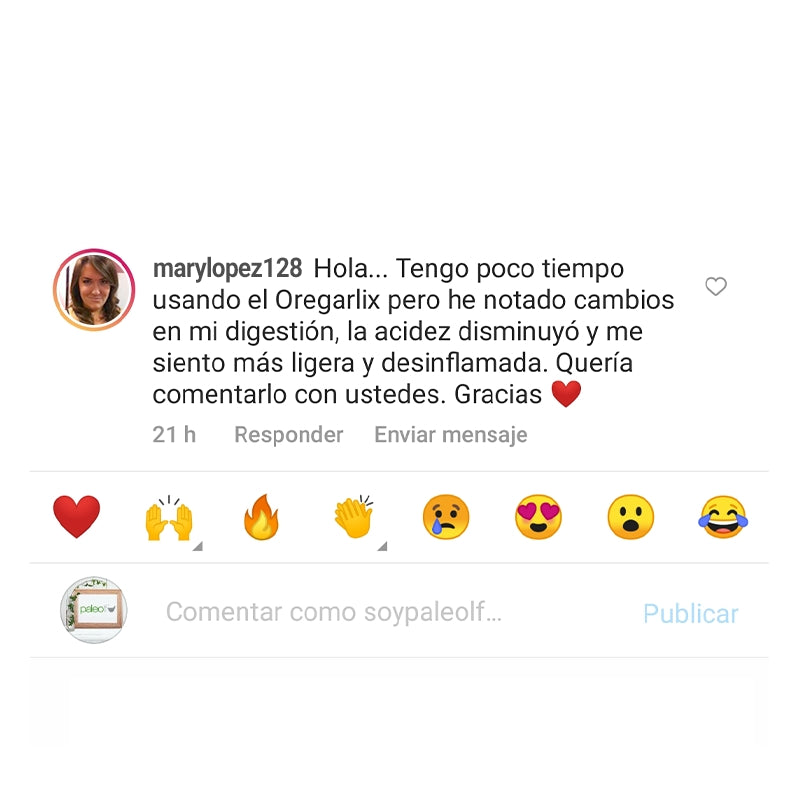The width and height of the screenshot is (800, 800).
Task: Open the soypaleo account avatar
Action: [x=93, y=610]
